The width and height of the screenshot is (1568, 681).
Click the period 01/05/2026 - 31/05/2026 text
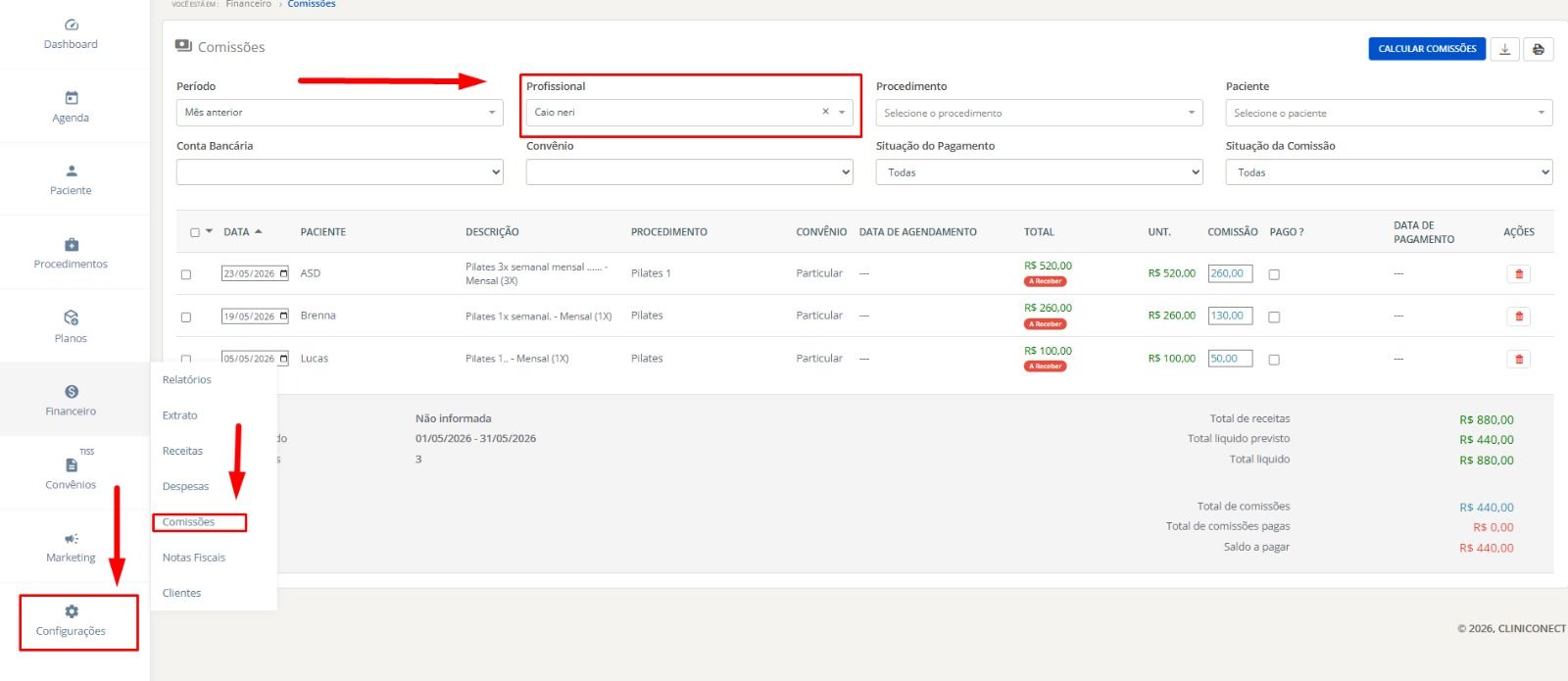point(475,439)
